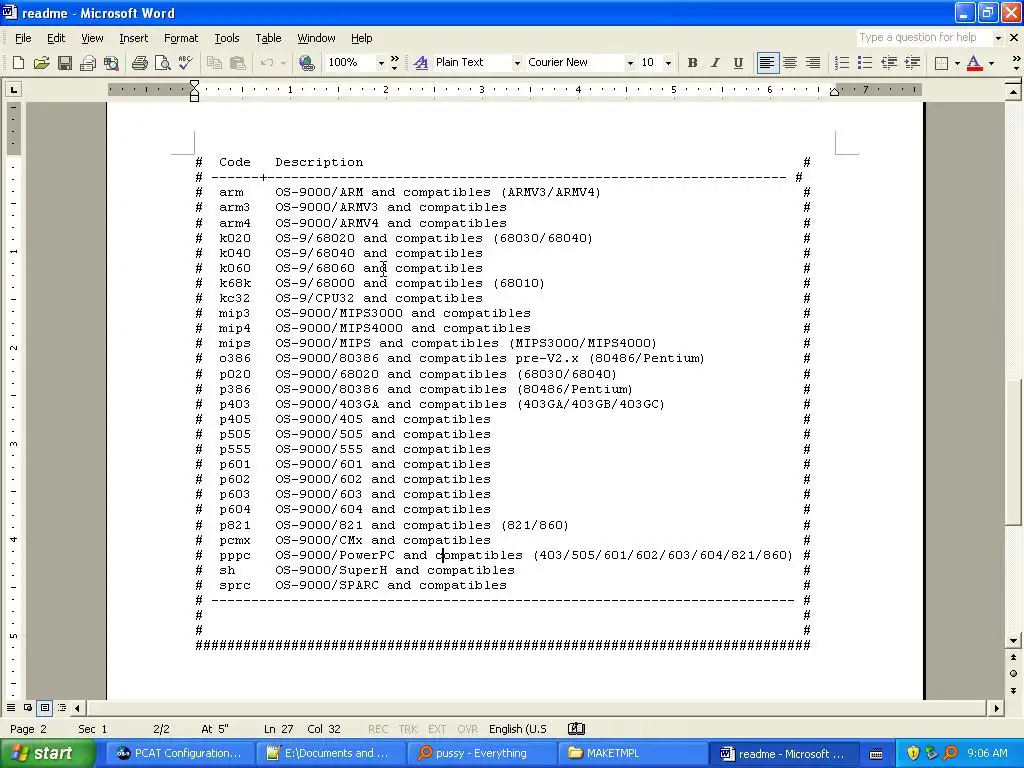Toggle align left
This screenshot has height=768, width=1024.
767,63
